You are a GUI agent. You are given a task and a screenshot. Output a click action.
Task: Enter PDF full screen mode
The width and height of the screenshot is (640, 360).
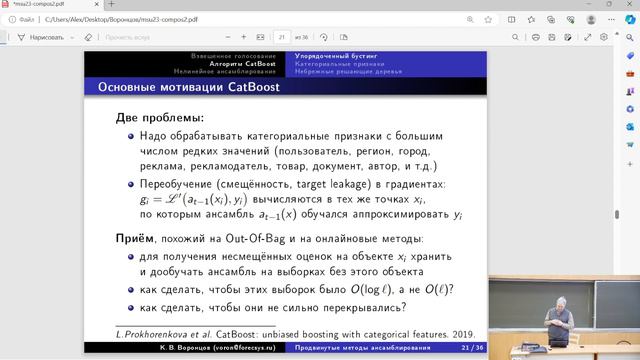(x=588, y=37)
